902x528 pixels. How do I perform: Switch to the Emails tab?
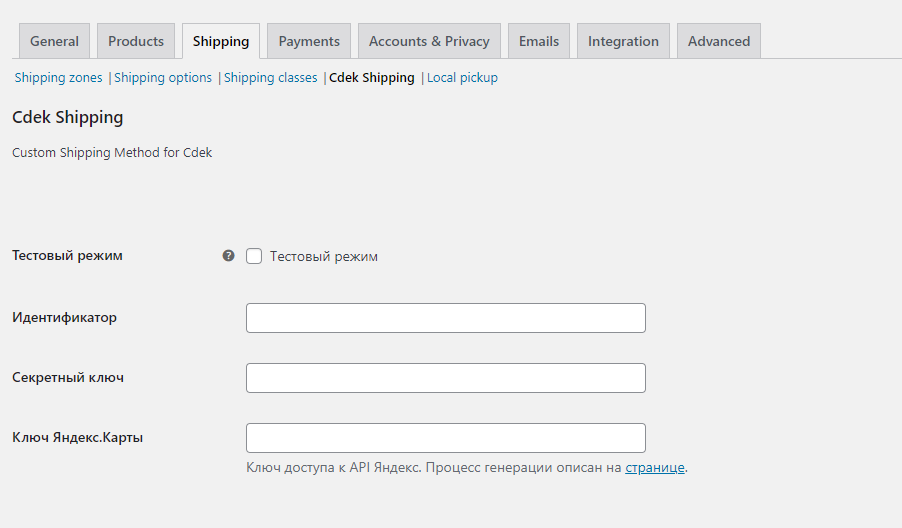(539, 41)
